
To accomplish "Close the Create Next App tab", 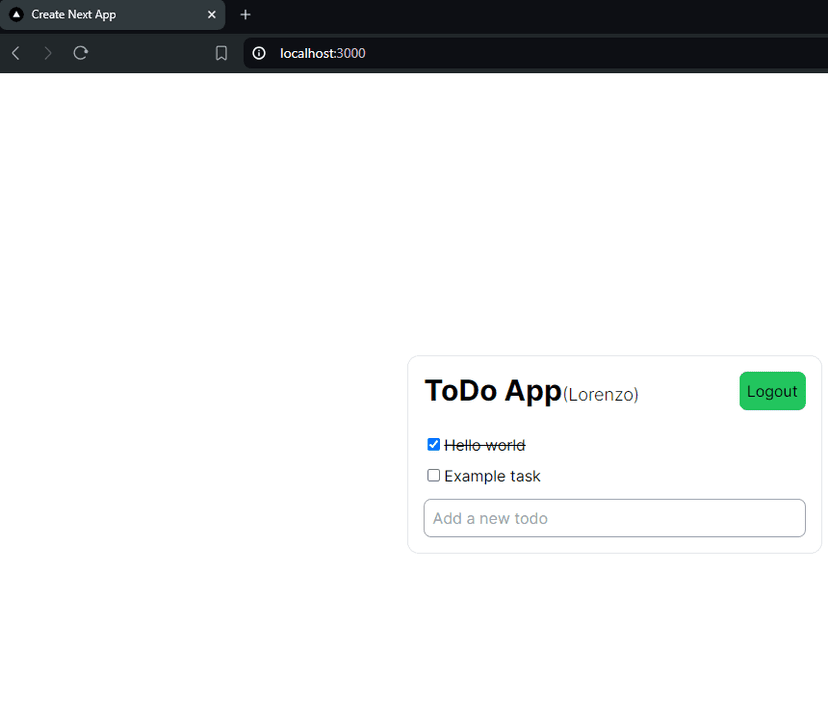I will coord(211,15).
